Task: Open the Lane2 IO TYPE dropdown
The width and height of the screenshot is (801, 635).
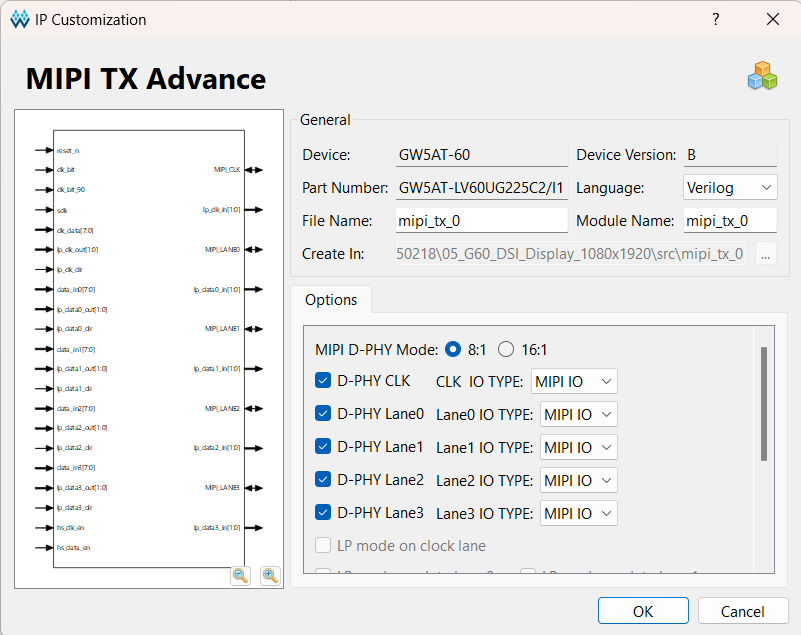Action: point(579,480)
